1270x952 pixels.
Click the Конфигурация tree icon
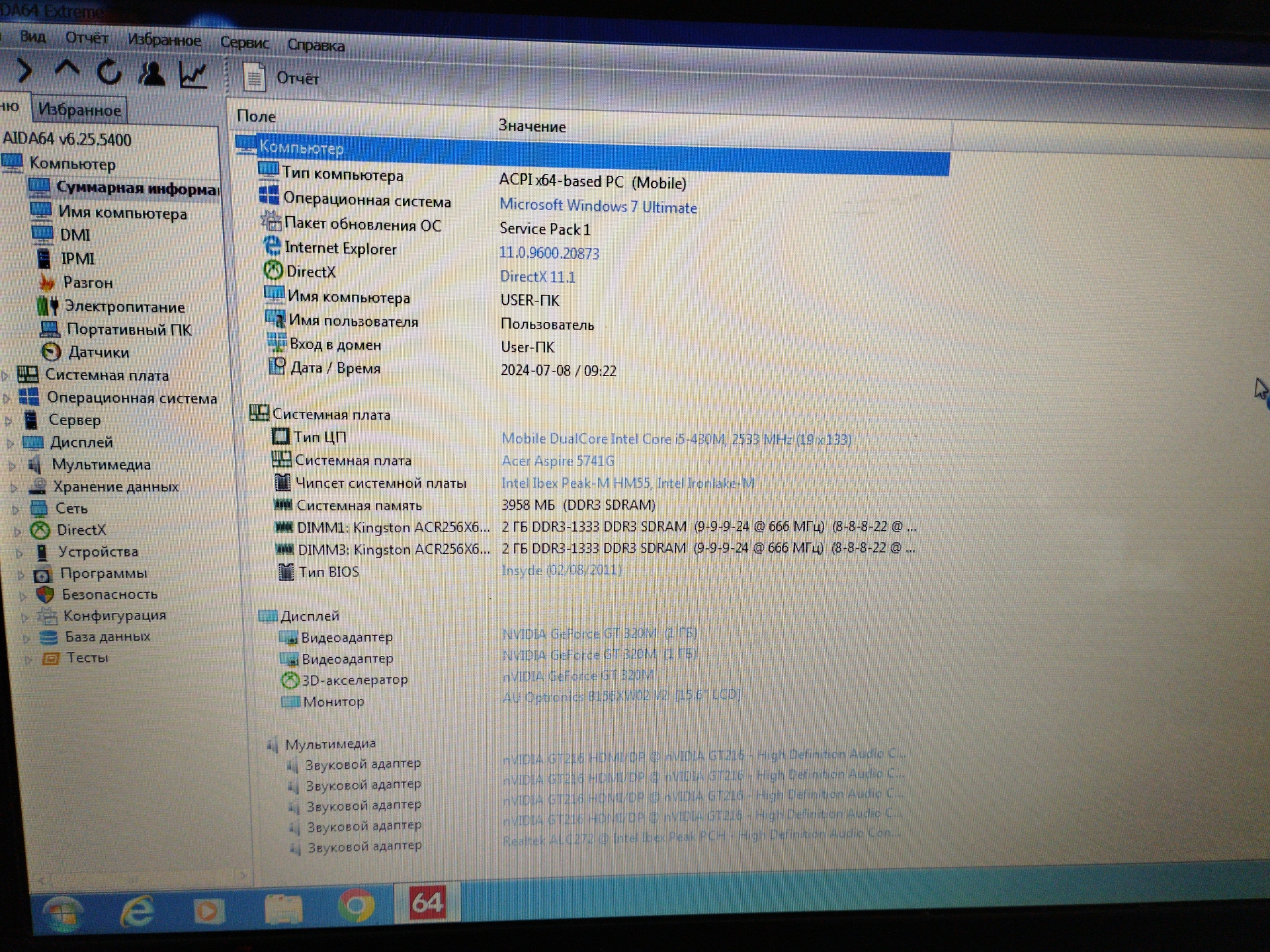tap(47, 615)
